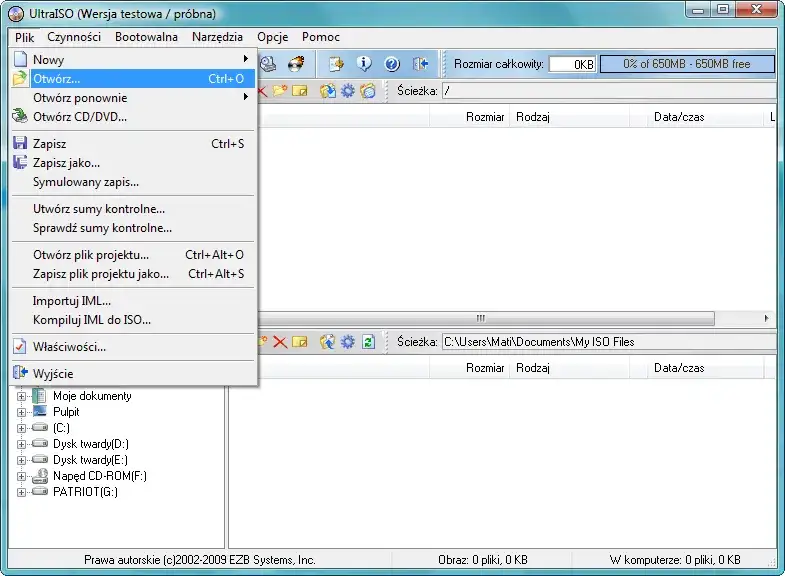Screen dimensions: 785x576
Task: Click the exit door icon in toolbar
Action: tap(421, 64)
